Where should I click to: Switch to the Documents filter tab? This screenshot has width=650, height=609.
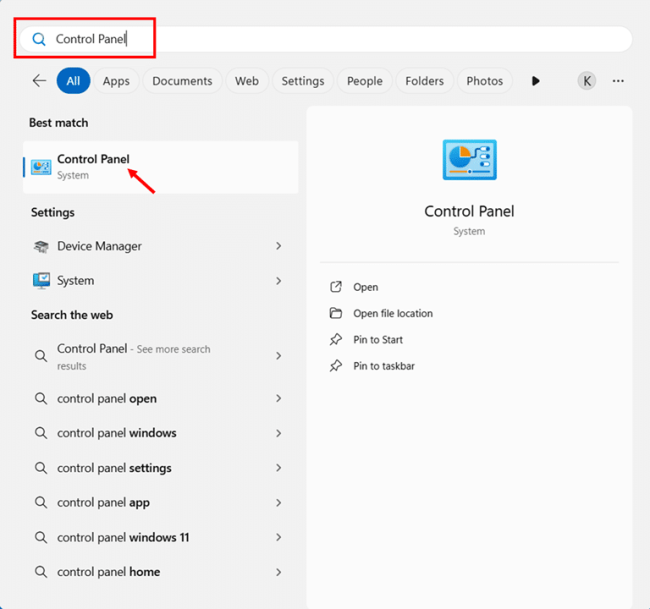click(x=182, y=80)
